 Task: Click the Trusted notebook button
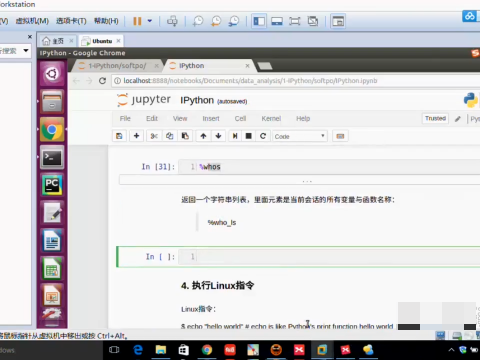point(435,119)
